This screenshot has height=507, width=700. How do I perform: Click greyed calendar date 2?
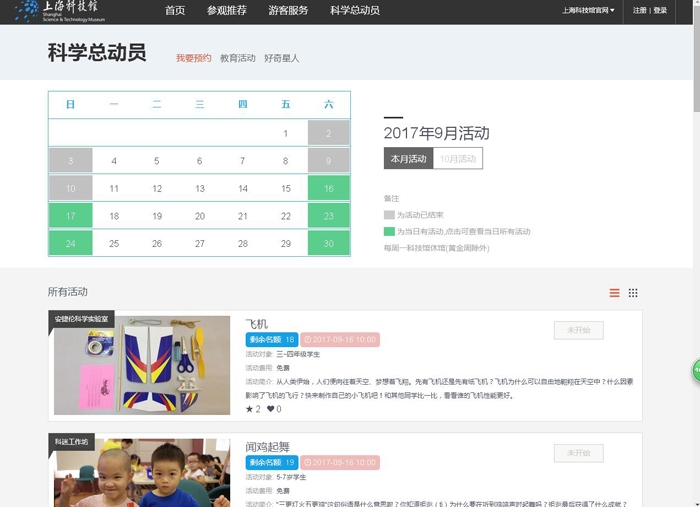click(x=329, y=133)
